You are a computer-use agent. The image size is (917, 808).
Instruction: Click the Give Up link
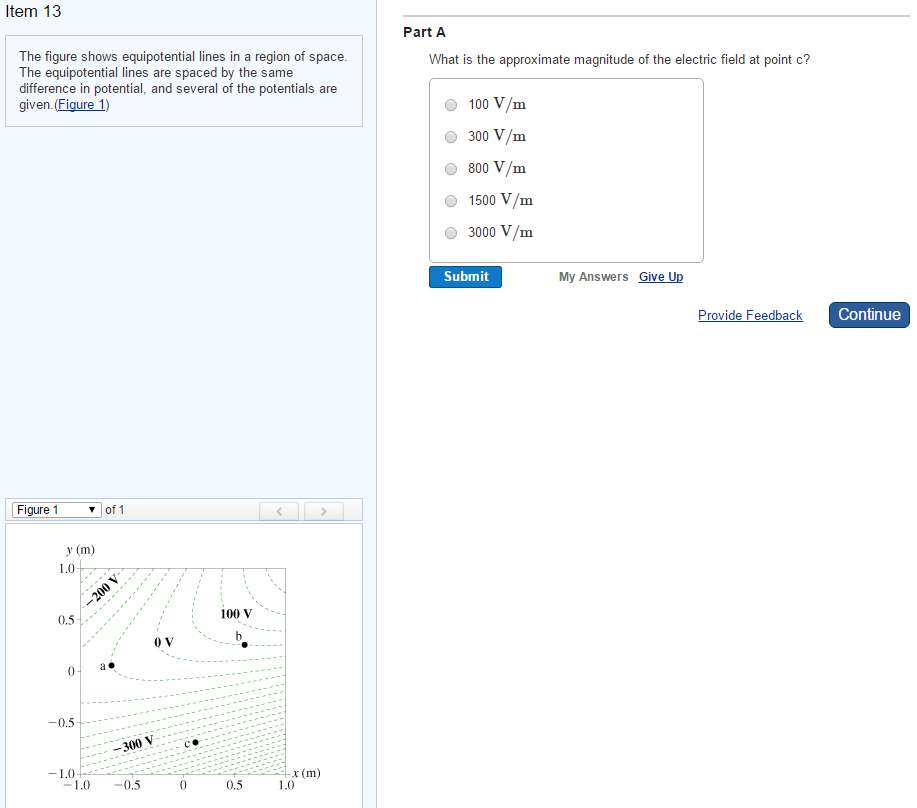click(660, 276)
